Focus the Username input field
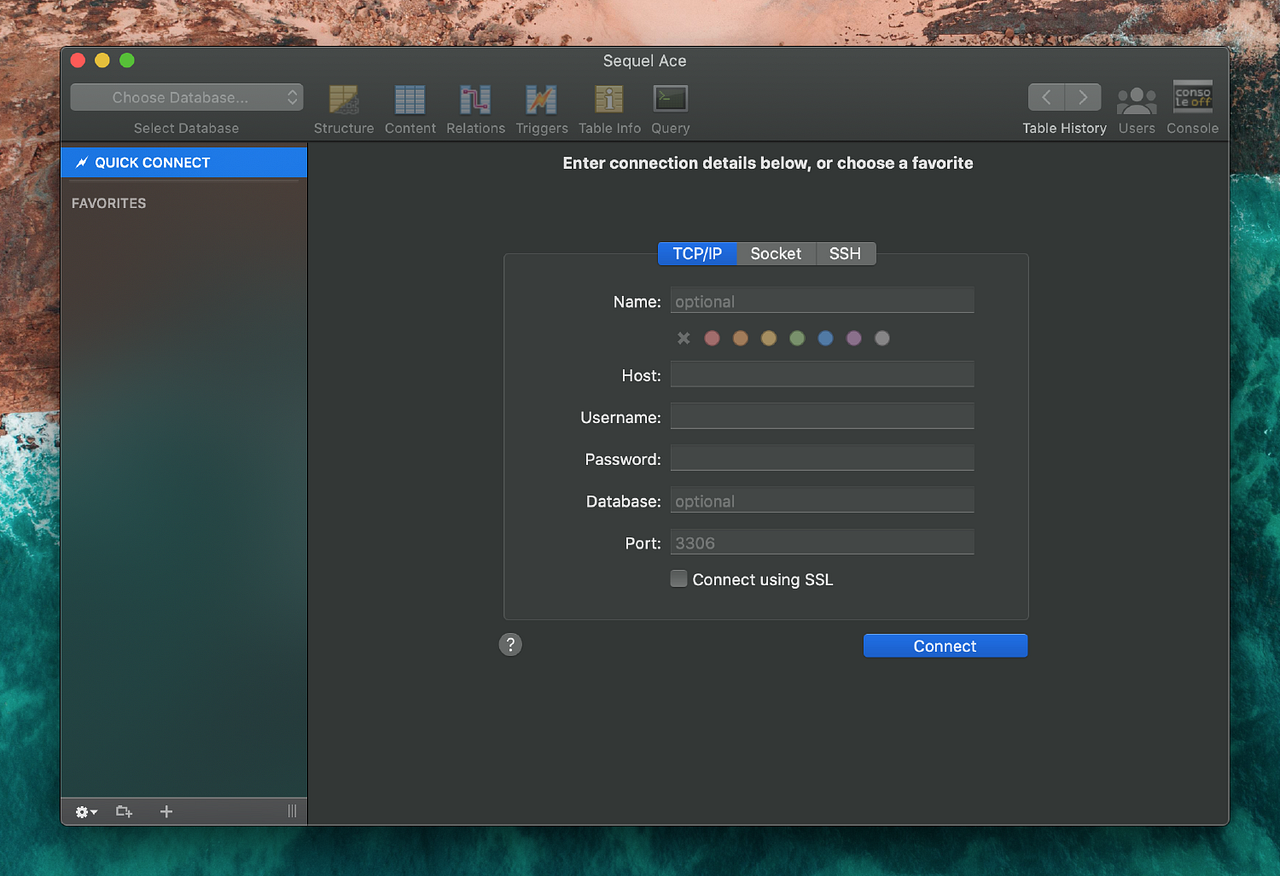1280x876 pixels. point(822,417)
